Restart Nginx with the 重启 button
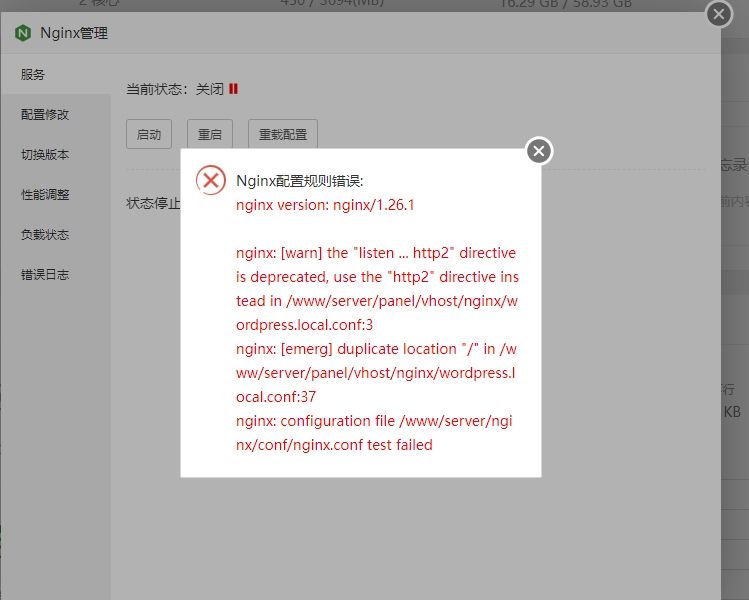The image size is (749, 600). pos(210,134)
